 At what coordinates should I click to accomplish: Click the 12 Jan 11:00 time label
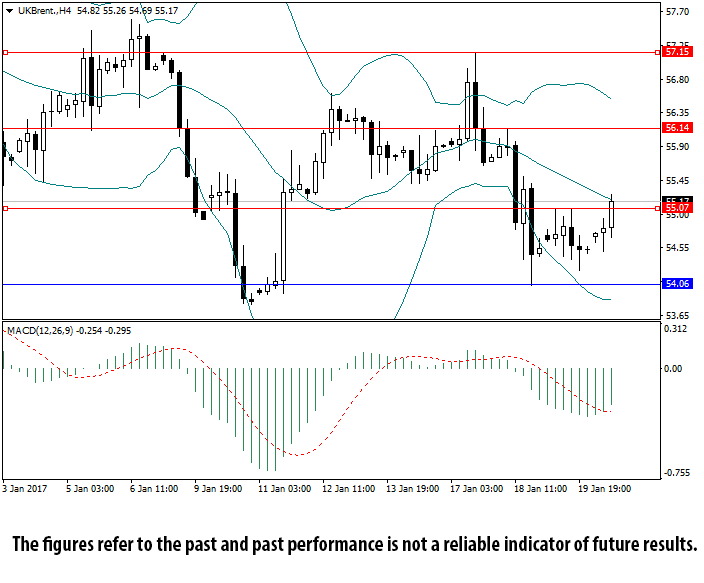pos(348,489)
